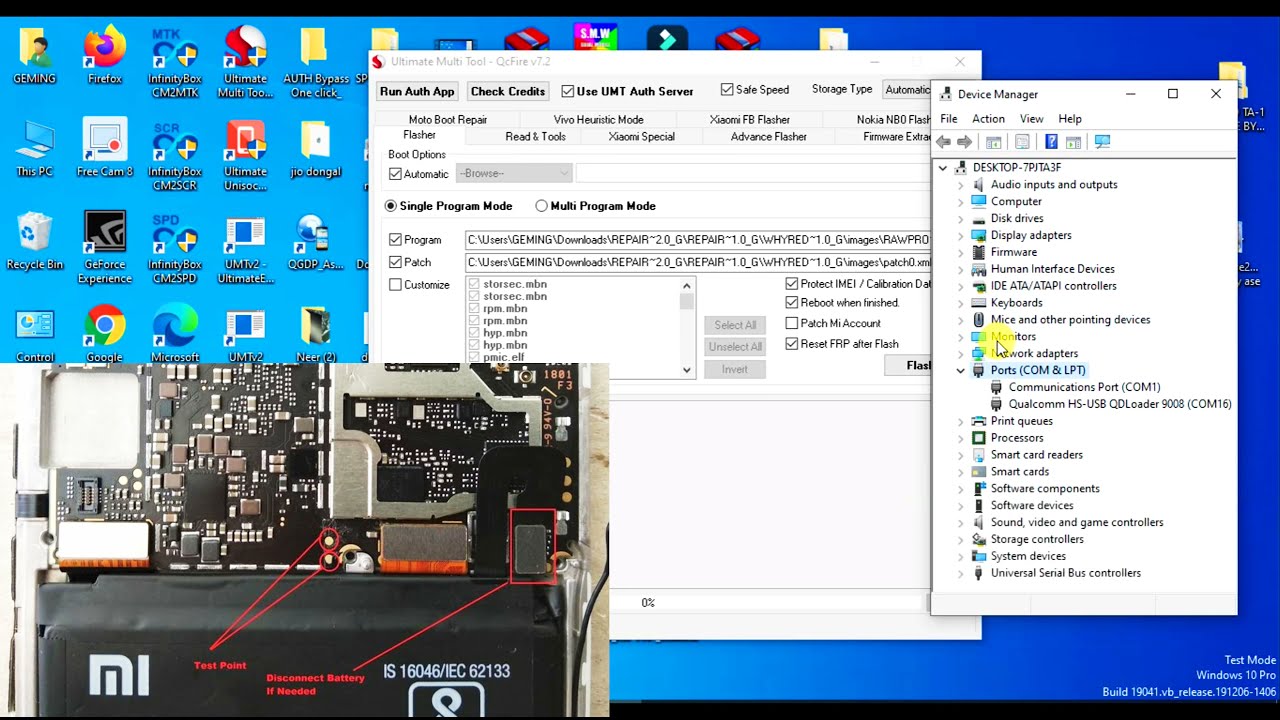The image size is (1280, 720).
Task: Launch the Free Cam 8 shortcut
Action: pos(105,149)
